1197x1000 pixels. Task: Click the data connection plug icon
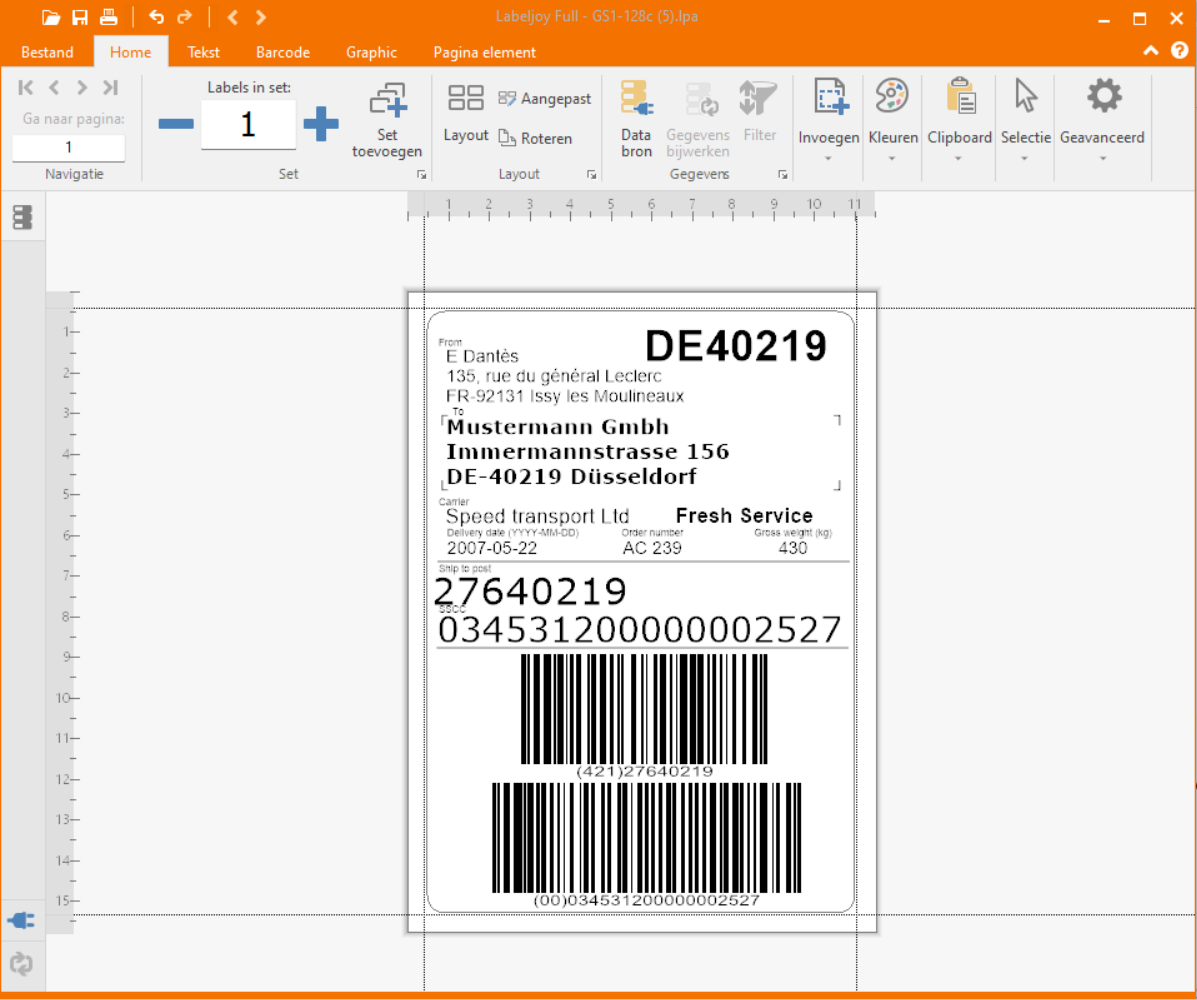click(x=21, y=921)
